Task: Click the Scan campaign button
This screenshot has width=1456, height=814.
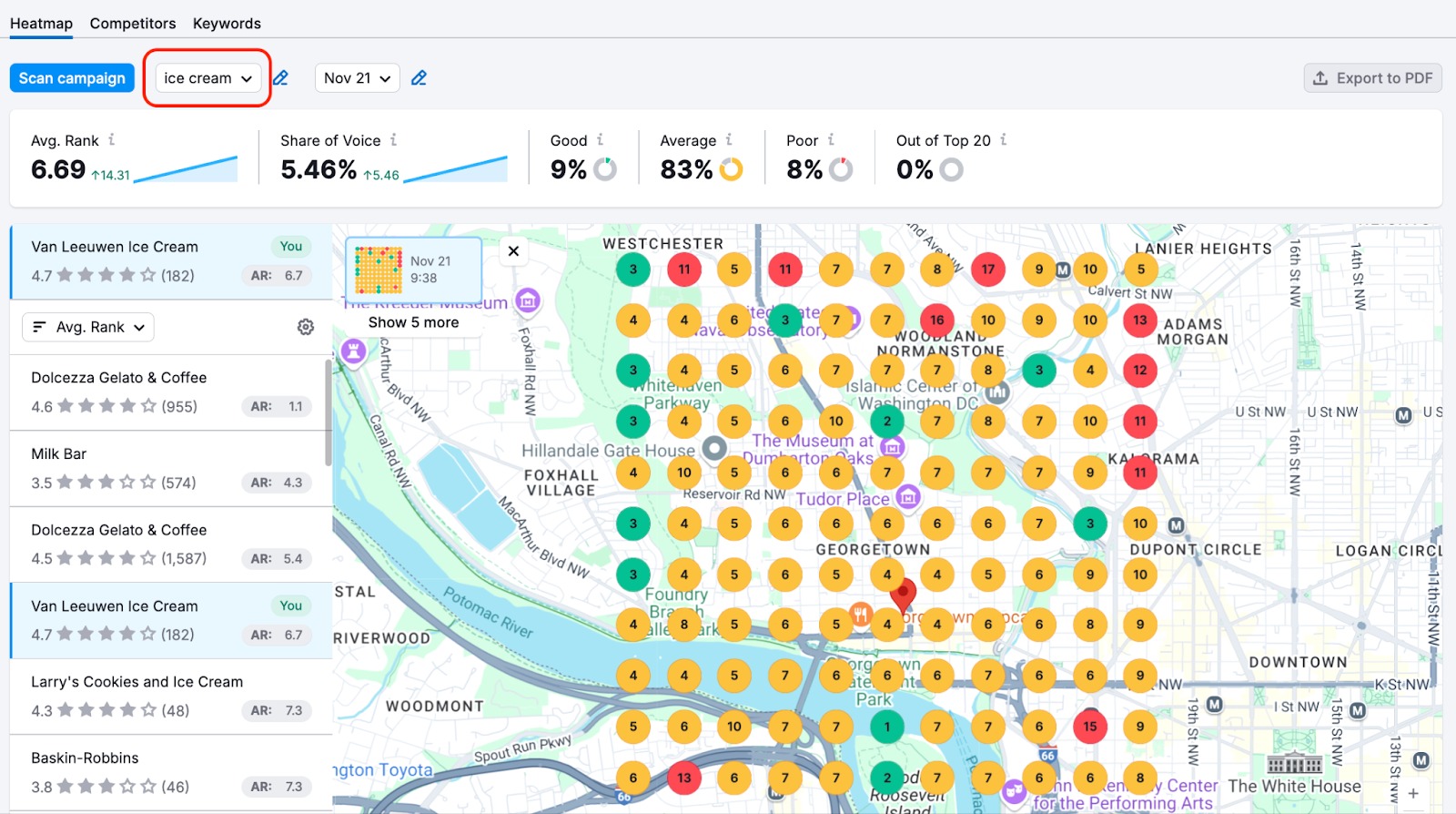Action: (72, 78)
